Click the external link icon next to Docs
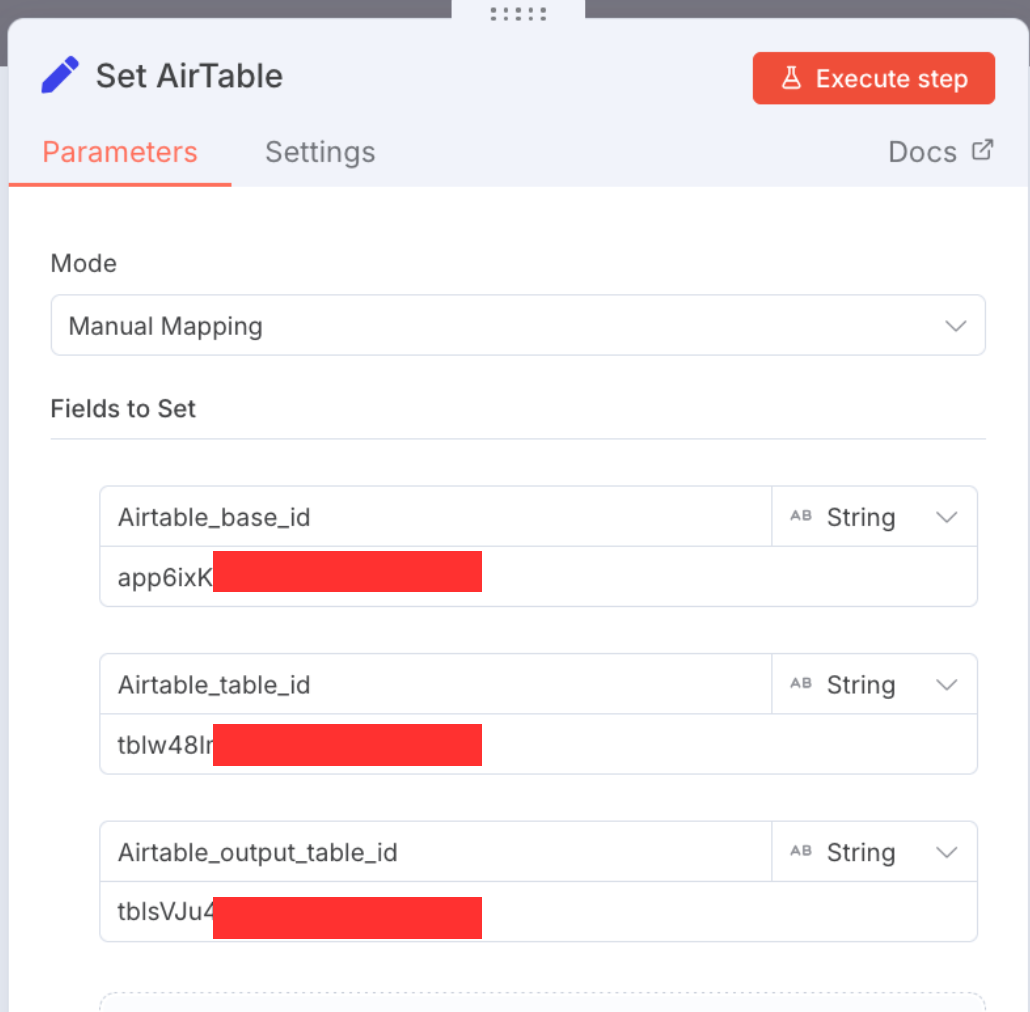The height and width of the screenshot is (1012, 1030). (x=983, y=151)
